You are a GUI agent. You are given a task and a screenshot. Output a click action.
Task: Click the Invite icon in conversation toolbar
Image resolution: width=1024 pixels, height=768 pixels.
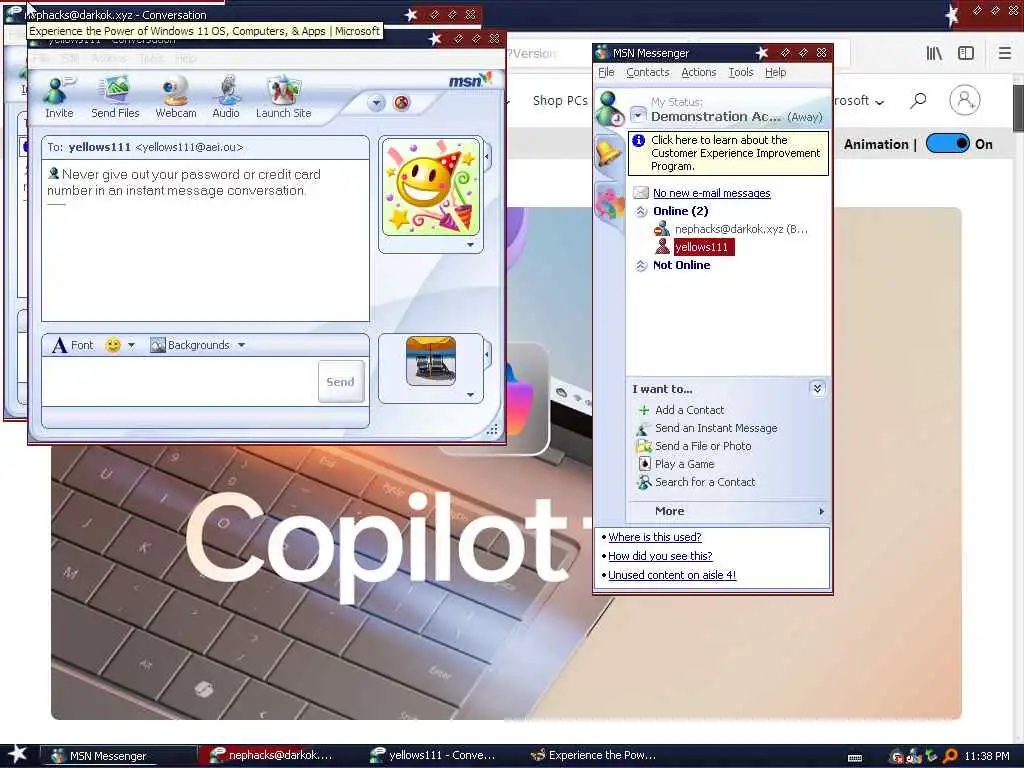(59, 97)
